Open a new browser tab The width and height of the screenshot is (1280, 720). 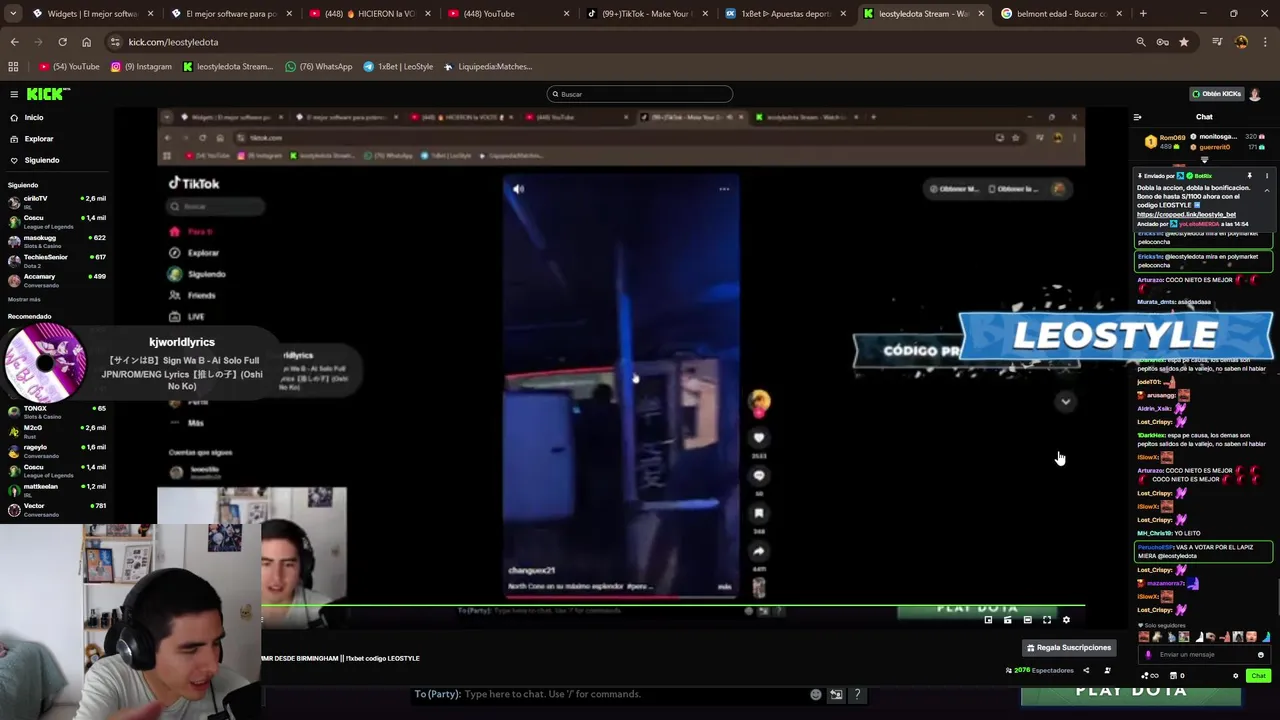(1143, 14)
